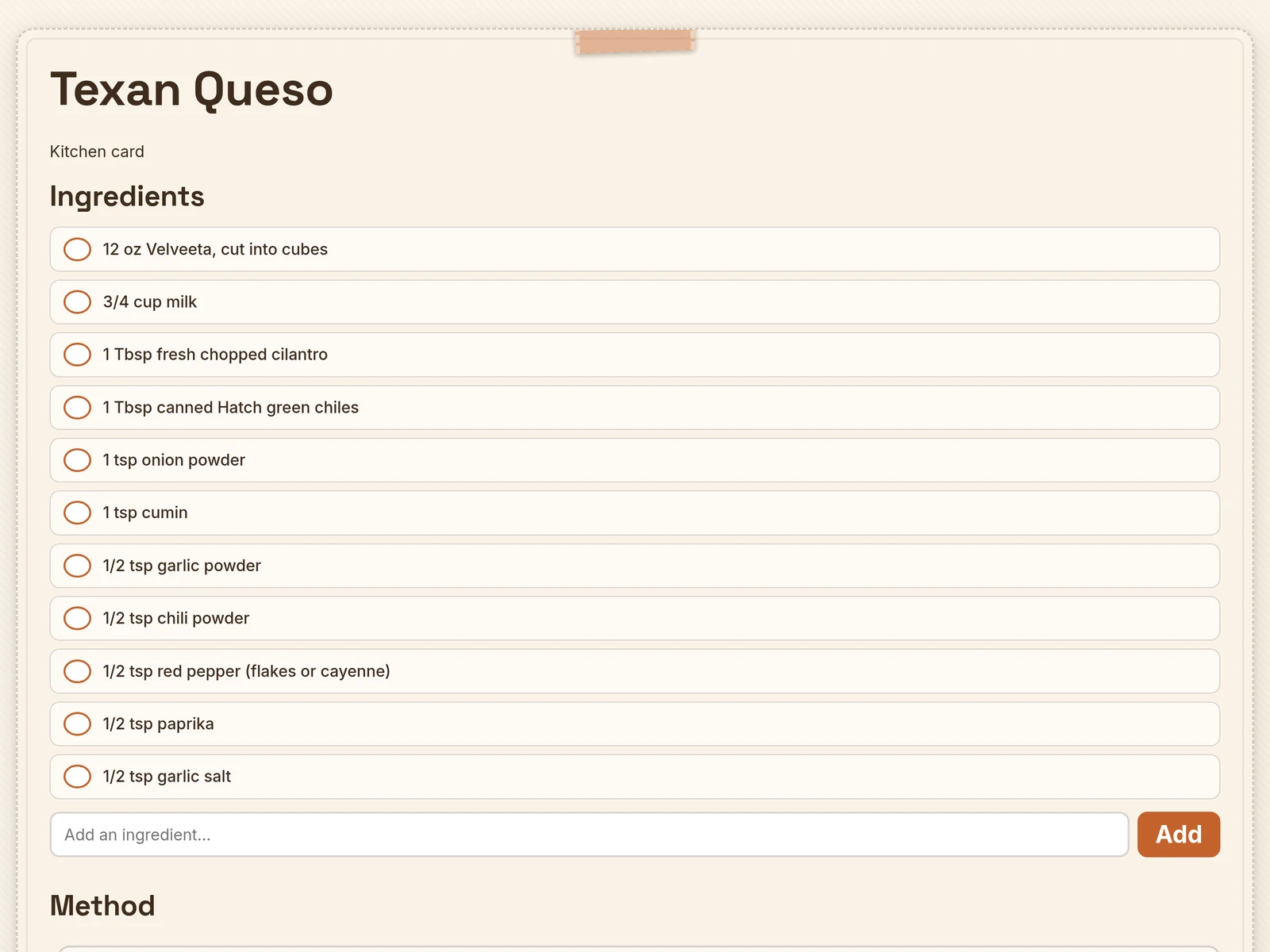
Task: Click the Add button
Action: pos(1179,835)
